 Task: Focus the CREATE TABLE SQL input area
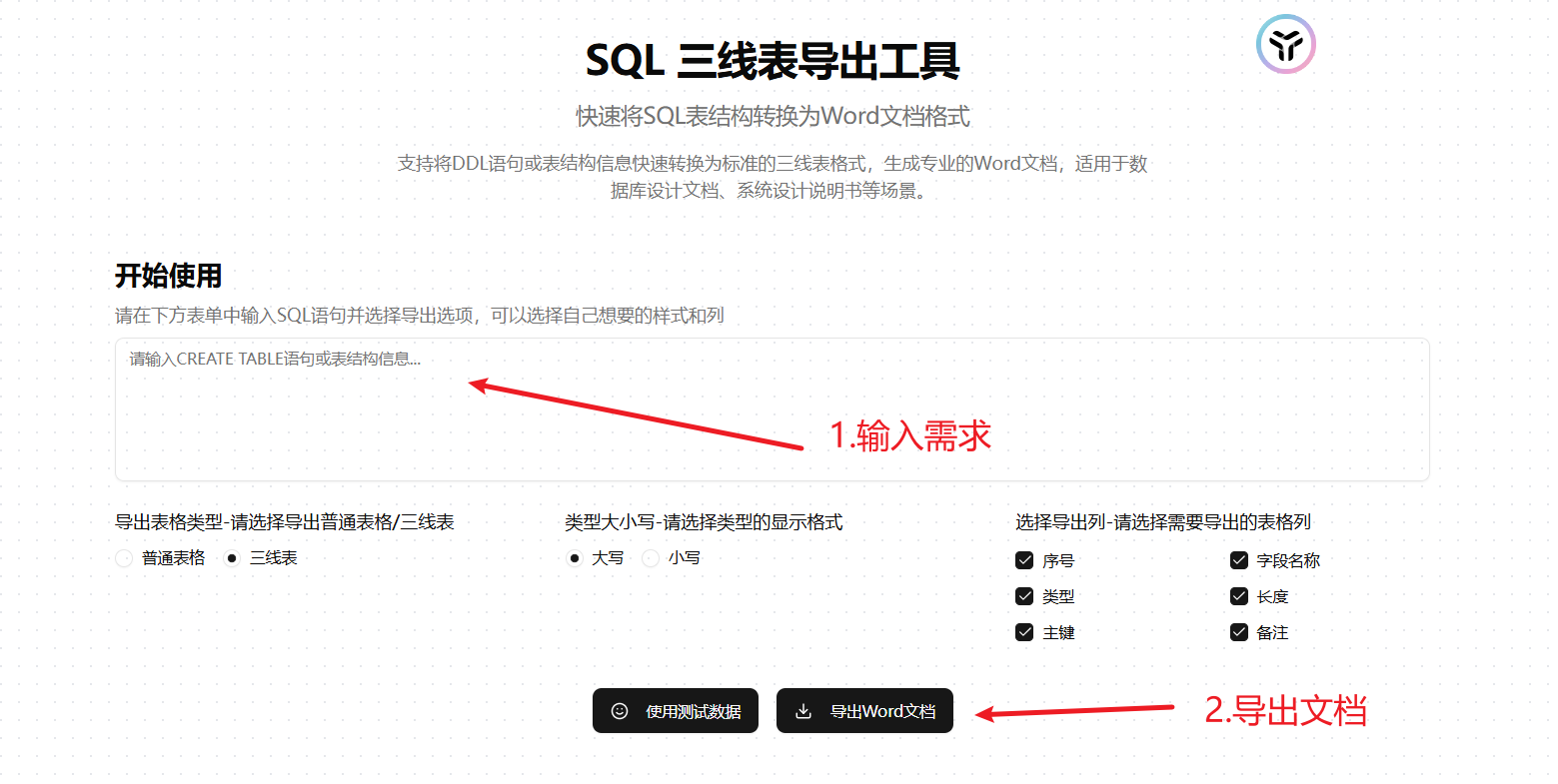tap(773, 409)
